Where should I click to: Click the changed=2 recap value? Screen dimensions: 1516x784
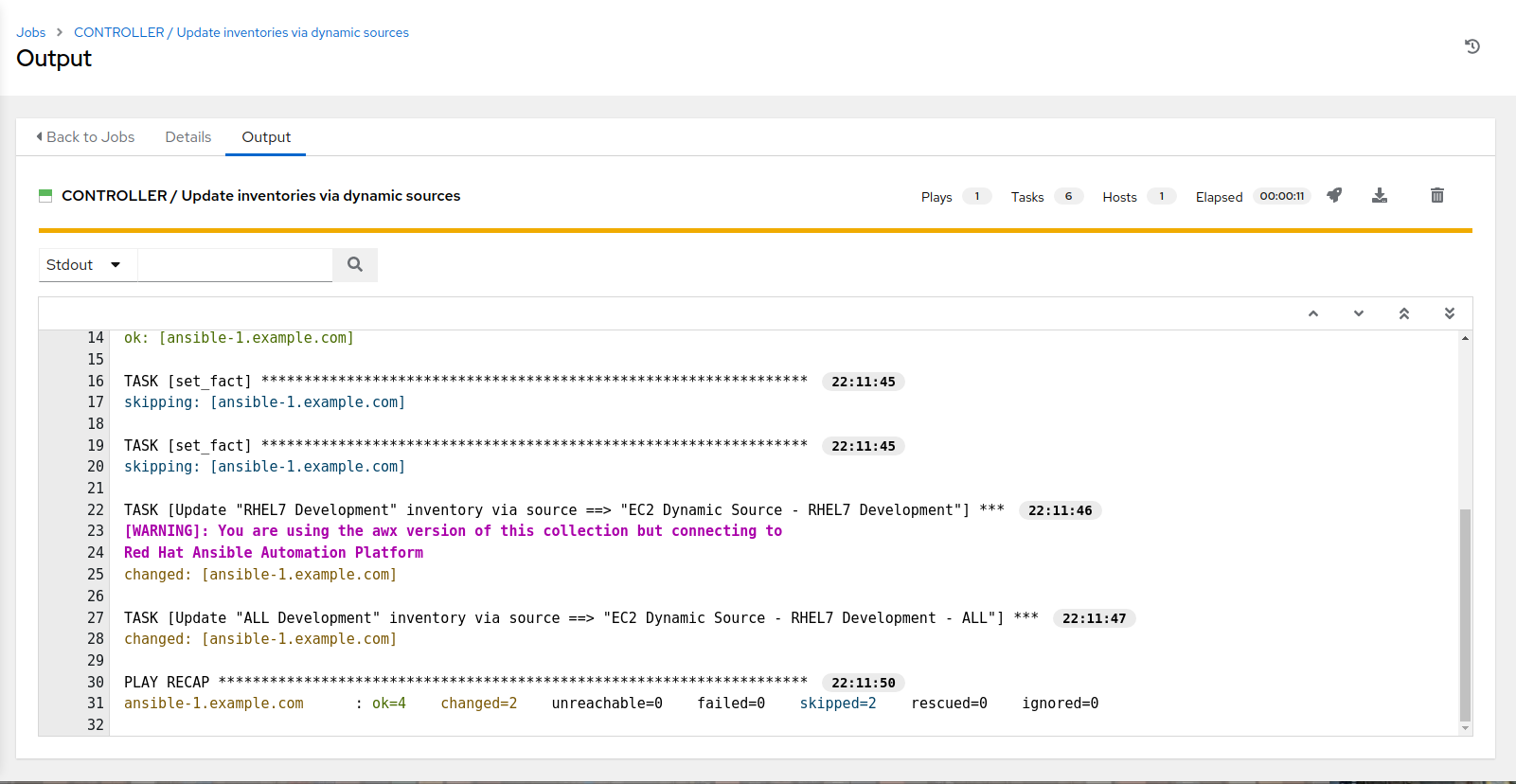(x=479, y=704)
